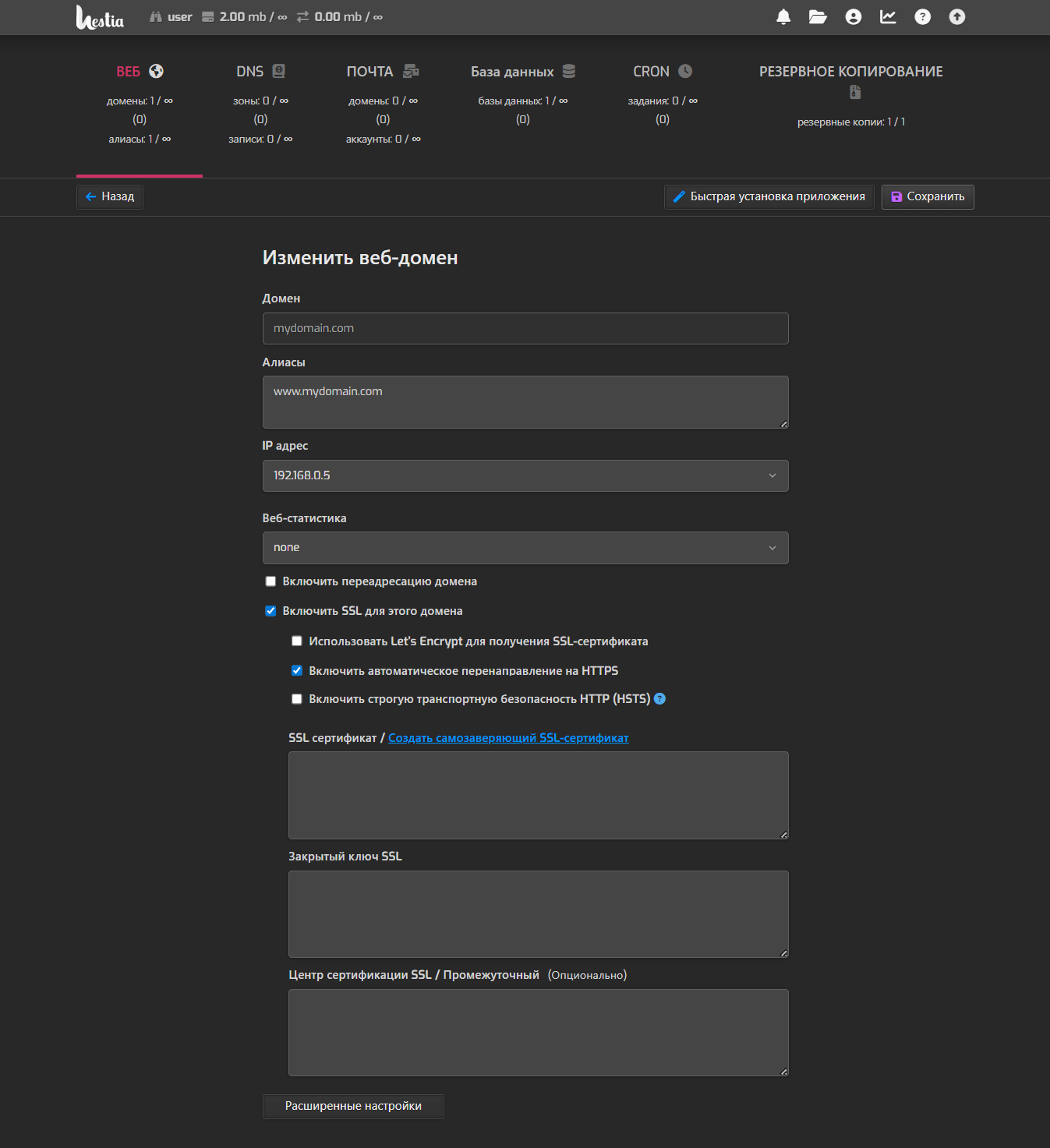Click the Центр сертификации SSL text area
The image size is (1050, 1148).
pyautogui.click(x=539, y=1033)
